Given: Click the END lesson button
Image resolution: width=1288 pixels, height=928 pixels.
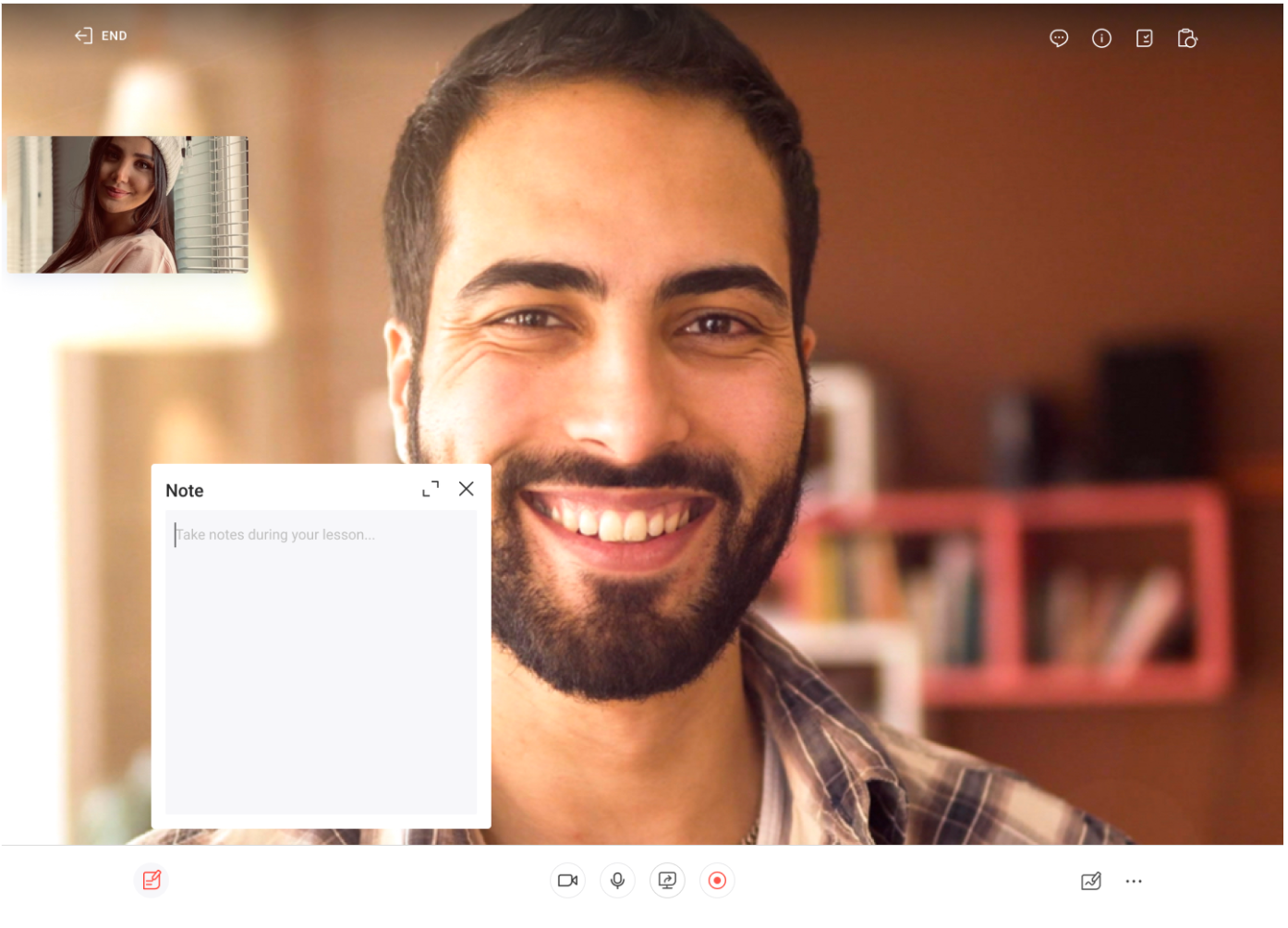Looking at the screenshot, I should pyautogui.click(x=101, y=36).
